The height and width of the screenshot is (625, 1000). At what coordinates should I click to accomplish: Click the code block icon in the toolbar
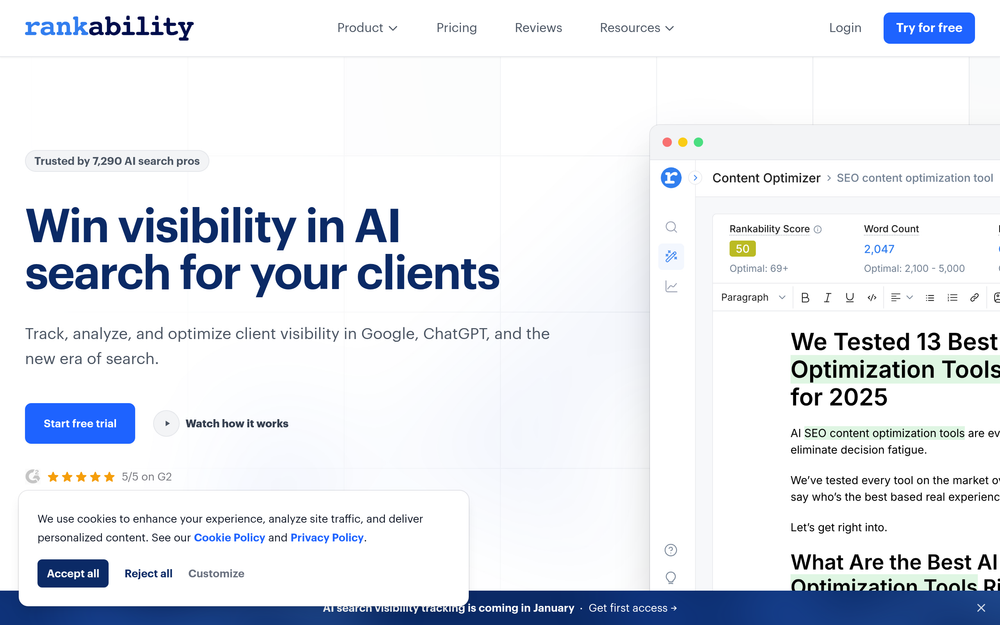[x=871, y=297]
